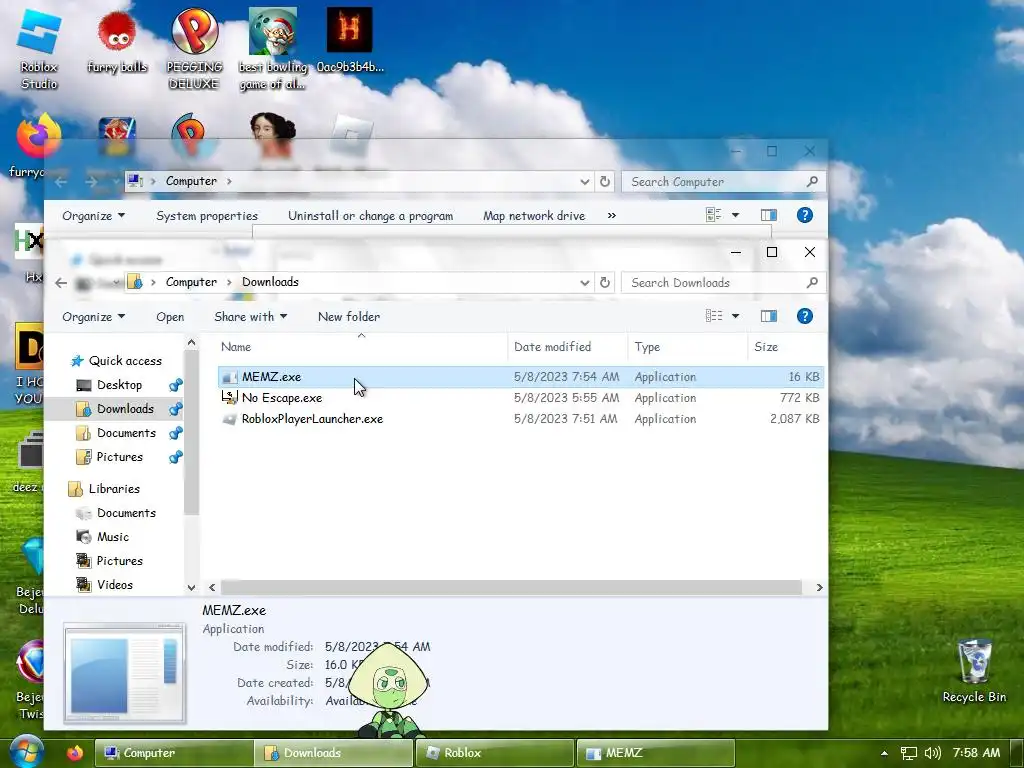Open Desktop in navigation pane

(120, 385)
